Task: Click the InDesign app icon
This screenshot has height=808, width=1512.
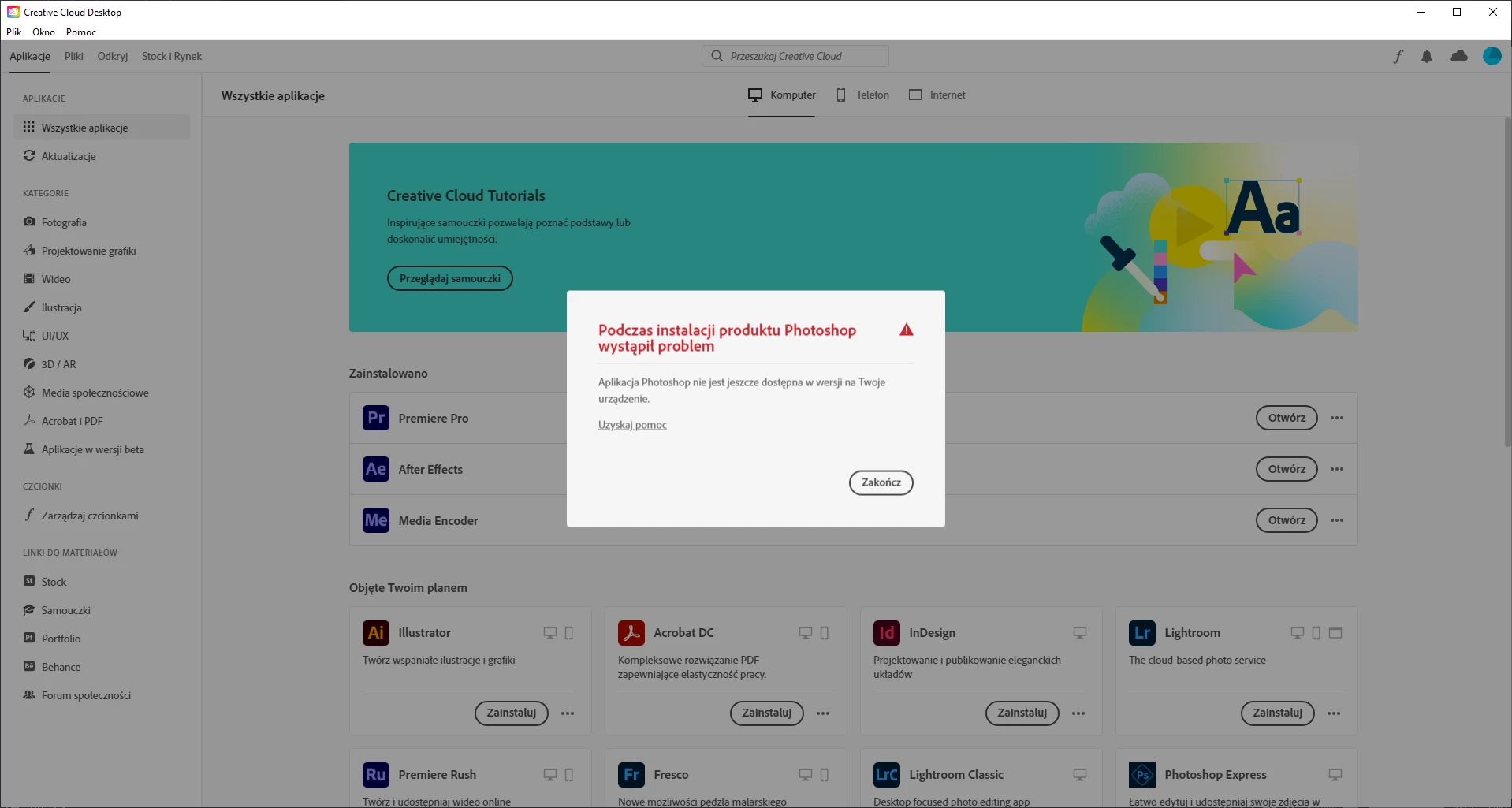Action: tap(887, 633)
